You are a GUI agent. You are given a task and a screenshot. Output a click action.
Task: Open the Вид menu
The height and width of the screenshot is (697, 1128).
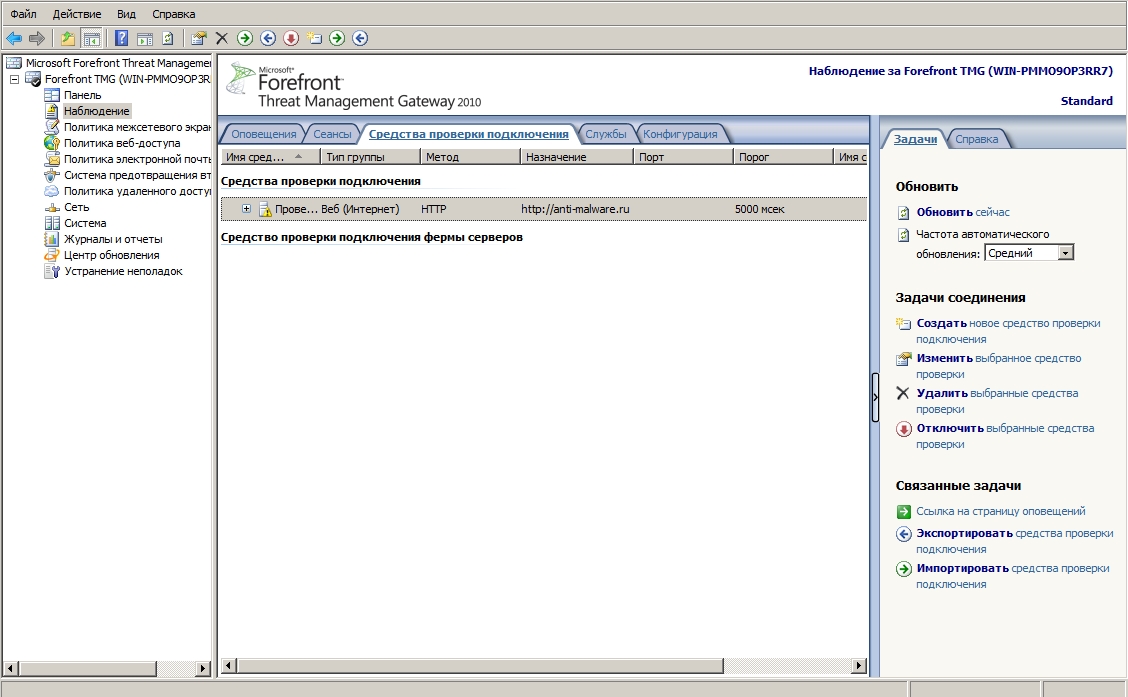click(126, 14)
